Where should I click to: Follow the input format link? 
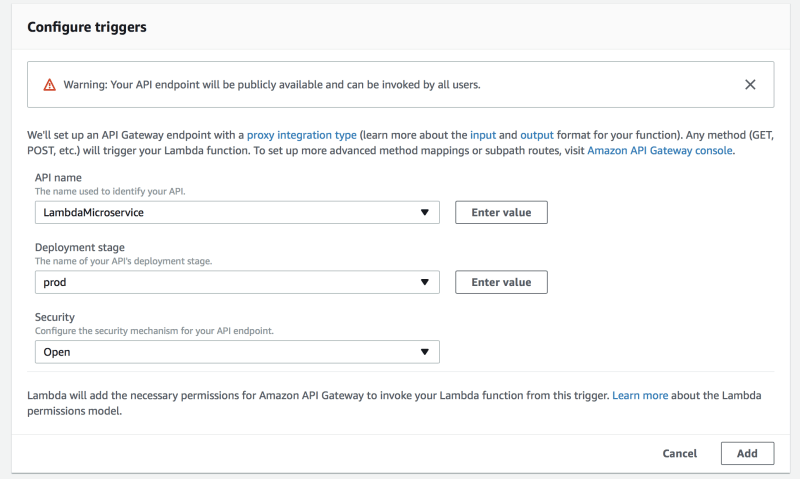(x=482, y=134)
